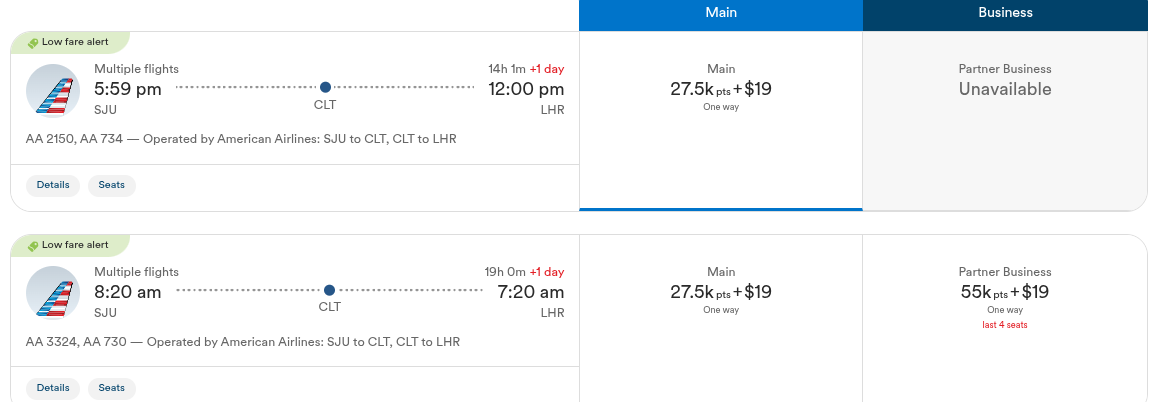Image resolution: width=1154 pixels, height=402 pixels.
Task: Click the low fare tag icon, first flight
Action: [33, 43]
